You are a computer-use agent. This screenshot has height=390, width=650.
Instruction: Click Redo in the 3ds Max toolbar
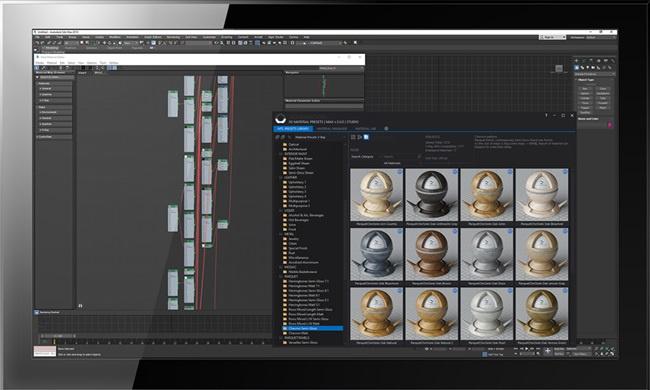click(43, 43)
